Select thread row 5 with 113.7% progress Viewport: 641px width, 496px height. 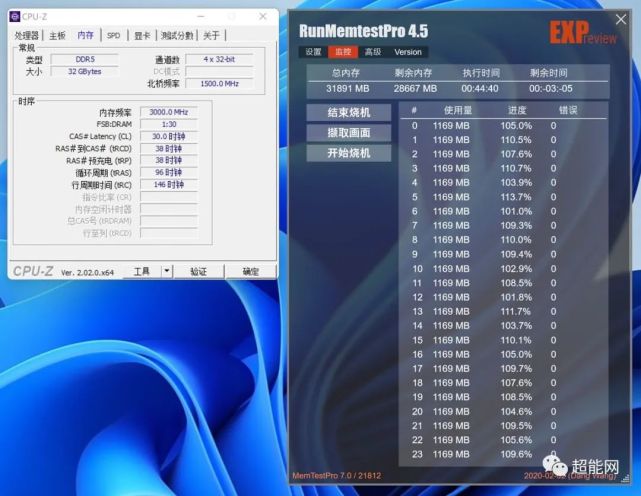tap(504, 197)
